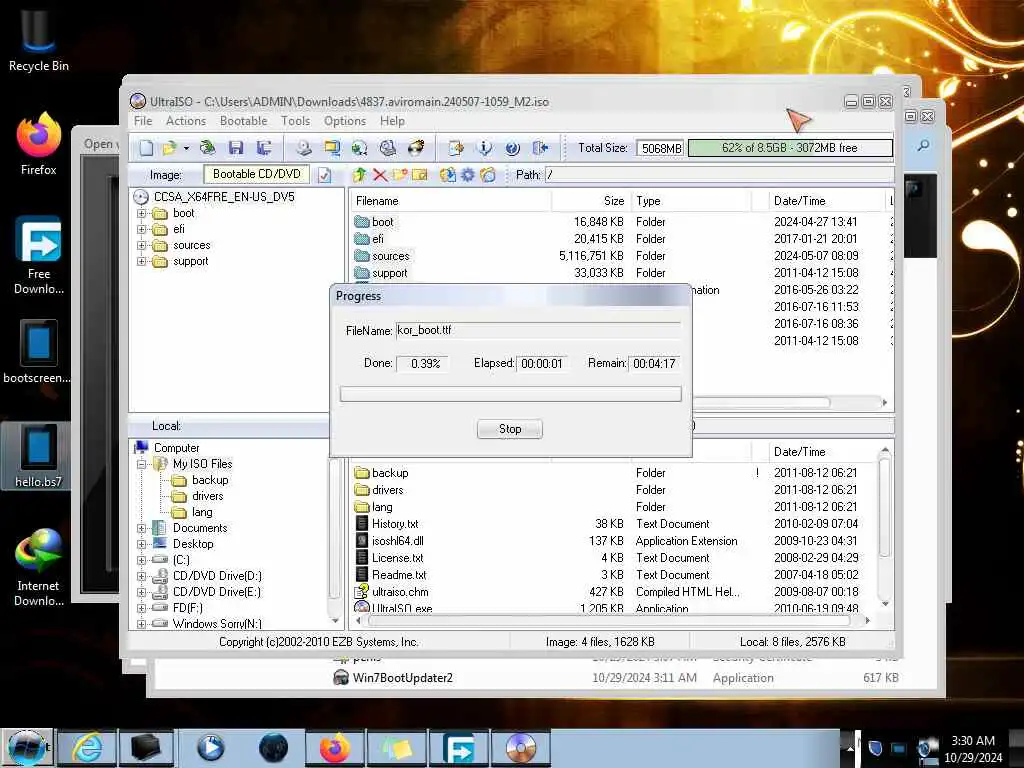Click the Make CD/DVD Image icon
Screen dimensions: 1024x768
[304, 148]
